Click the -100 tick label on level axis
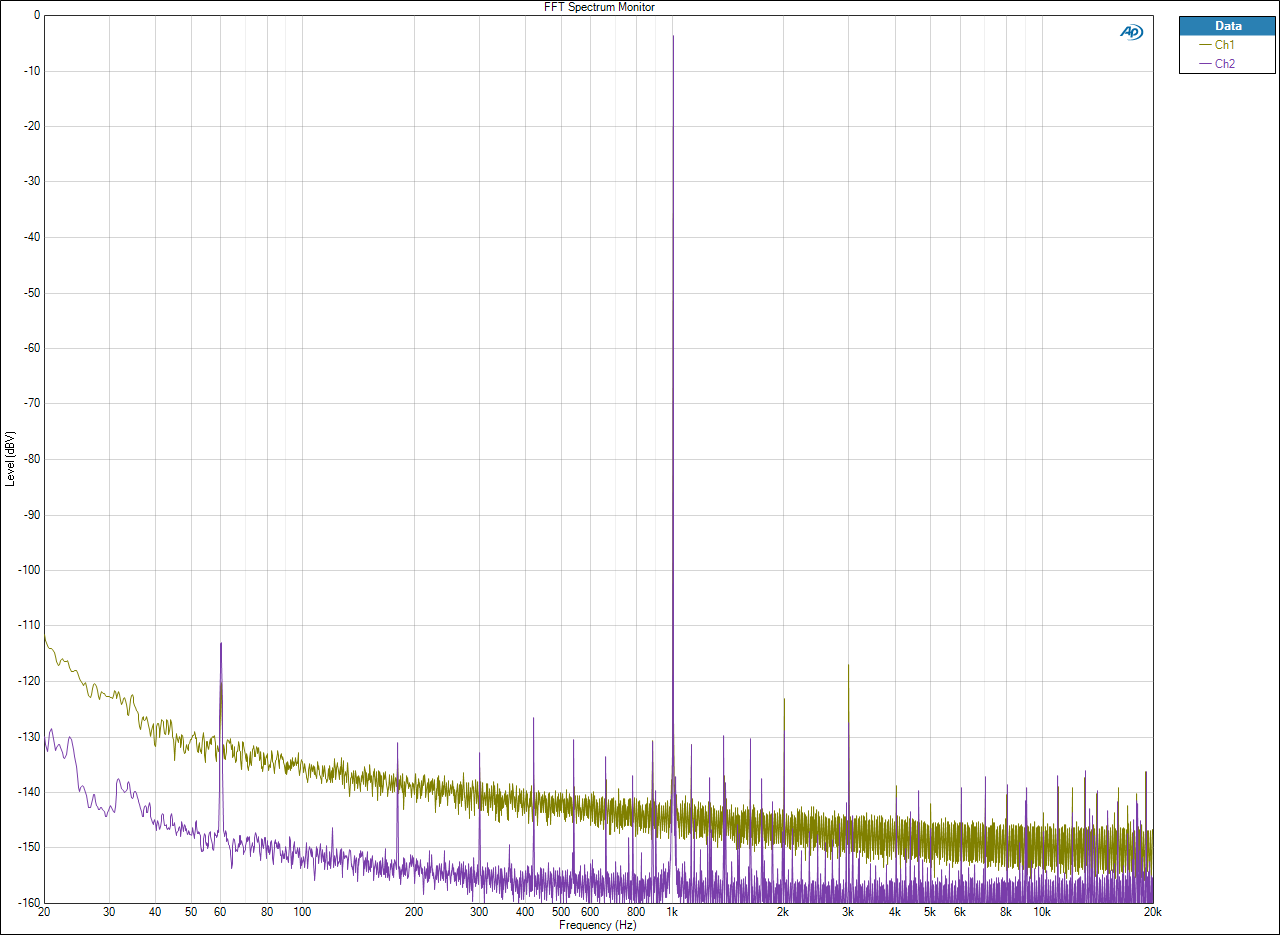The width and height of the screenshot is (1280, 935). point(29,570)
